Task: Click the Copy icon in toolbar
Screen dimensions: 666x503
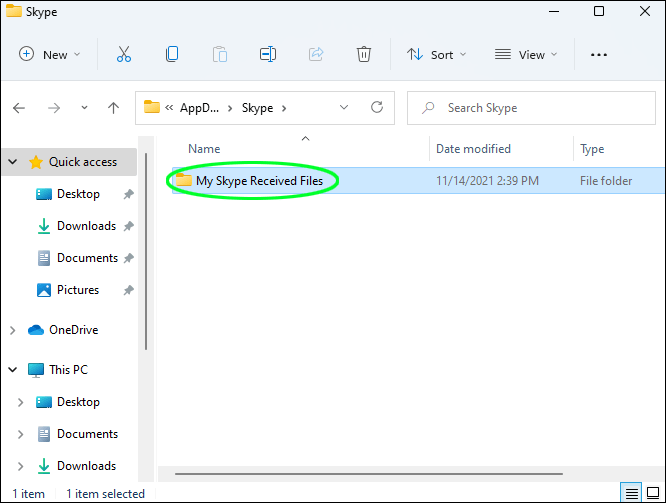Action: pyautogui.click(x=172, y=54)
